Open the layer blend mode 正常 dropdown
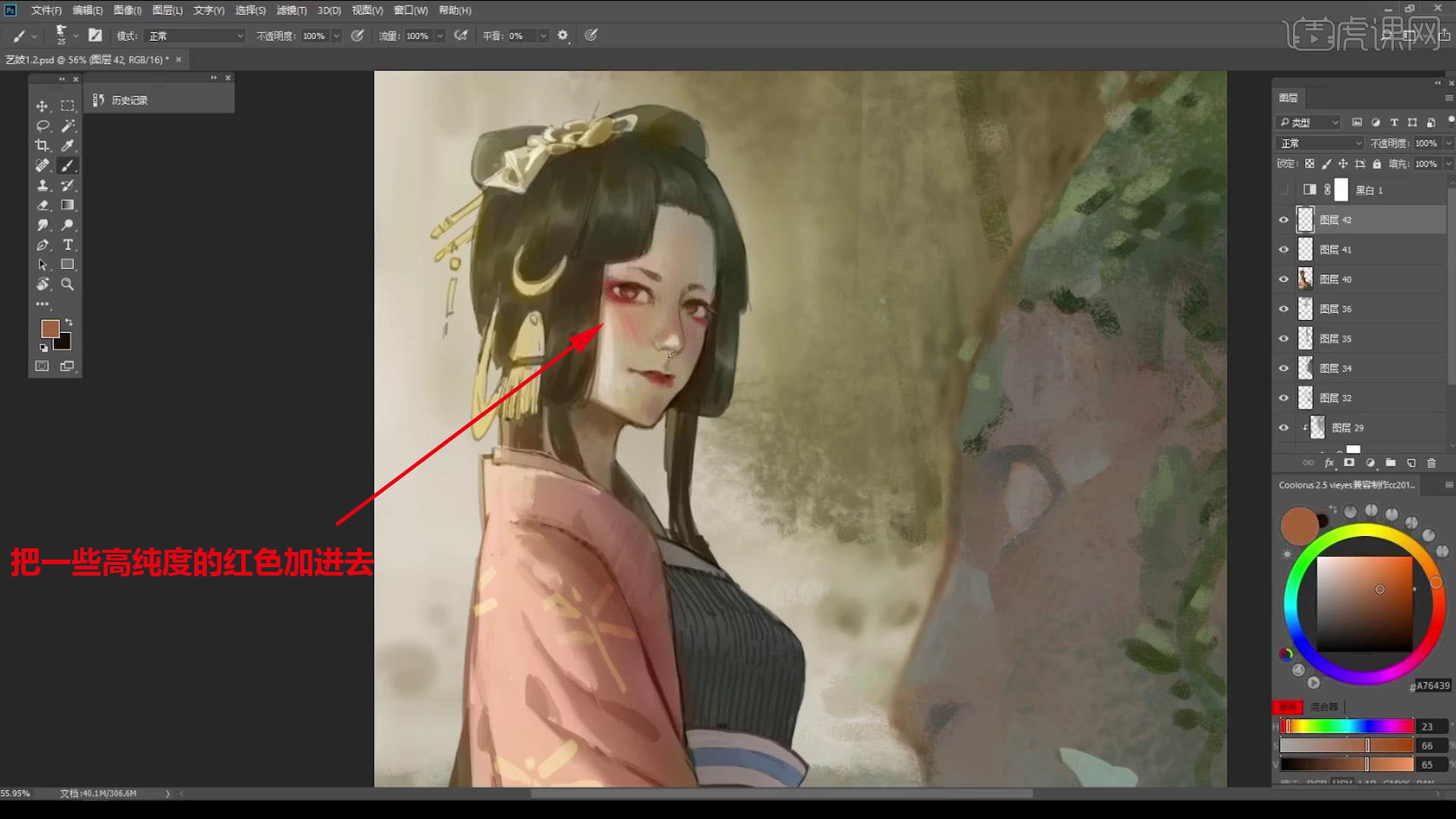1456x819 pixels. click(1320, 143)
